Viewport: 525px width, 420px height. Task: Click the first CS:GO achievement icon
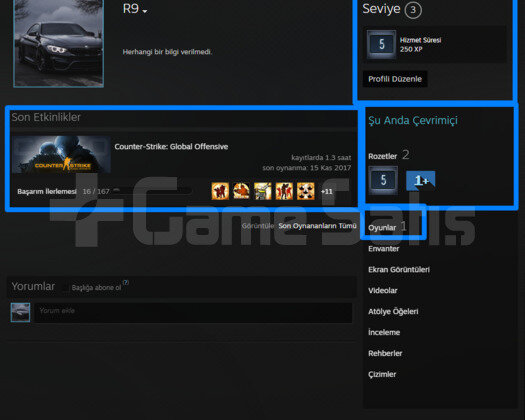click(x=220, y=191)
